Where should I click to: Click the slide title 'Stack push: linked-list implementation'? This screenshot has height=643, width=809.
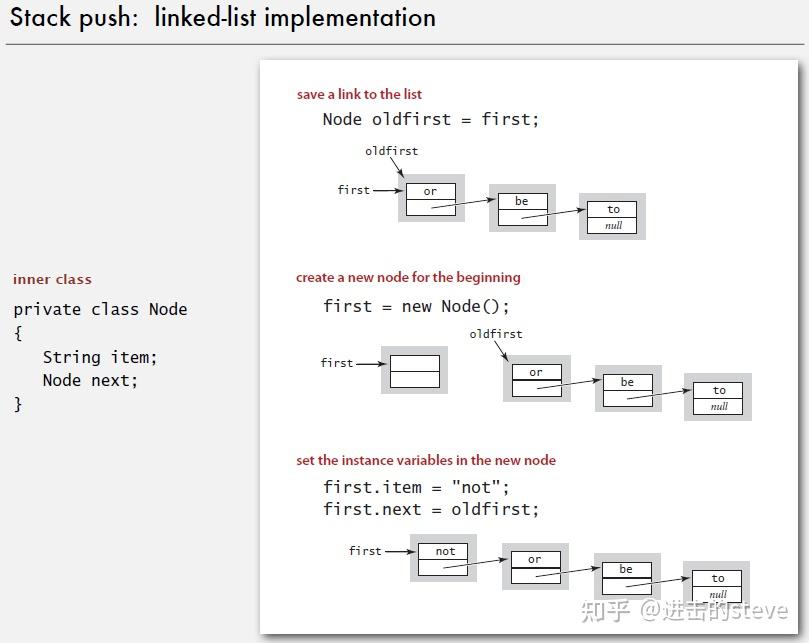coord(223,18)
